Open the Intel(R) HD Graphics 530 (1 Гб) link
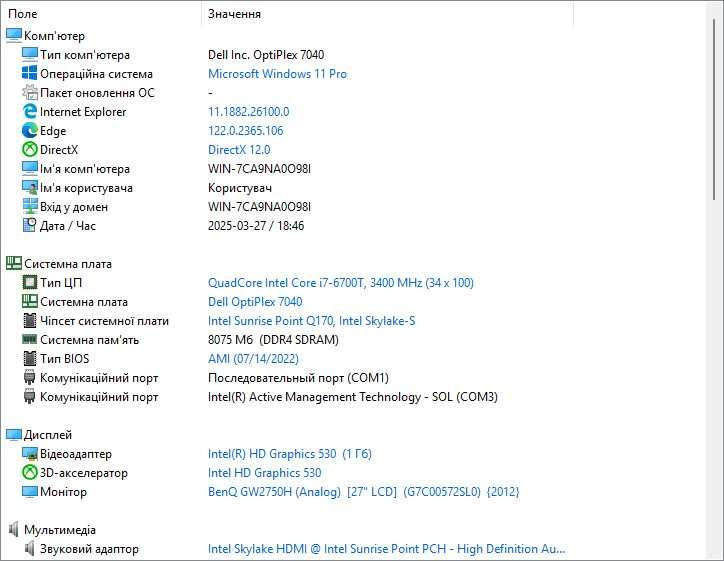 (x=290, y=453)
